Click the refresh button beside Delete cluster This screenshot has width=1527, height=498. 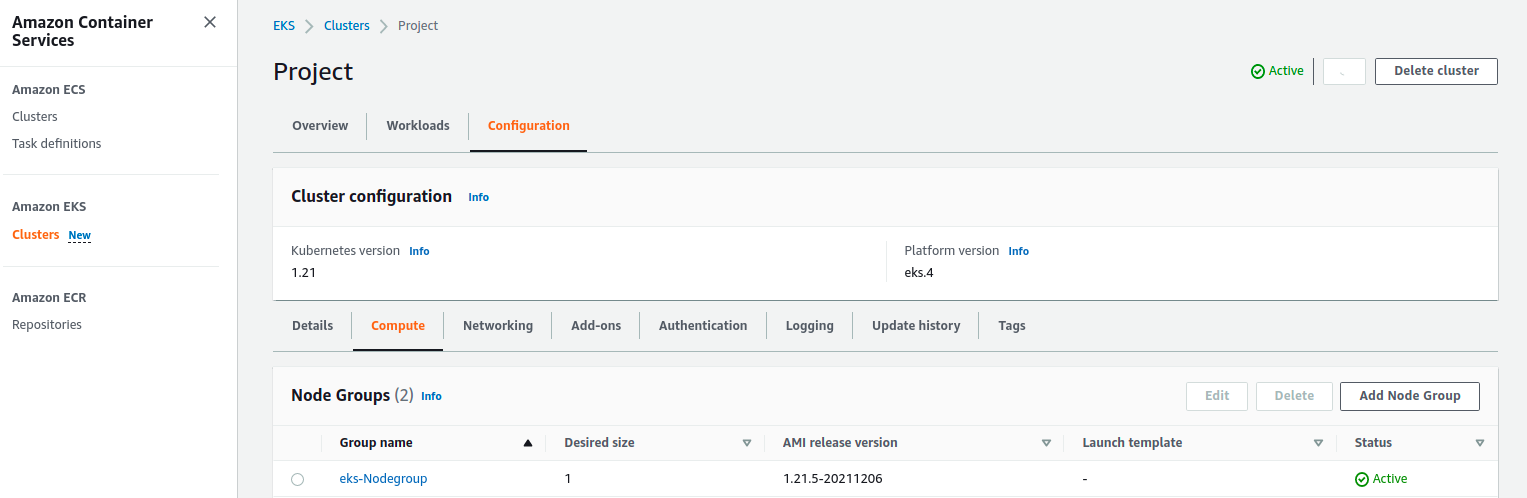tap(1344, 71)
